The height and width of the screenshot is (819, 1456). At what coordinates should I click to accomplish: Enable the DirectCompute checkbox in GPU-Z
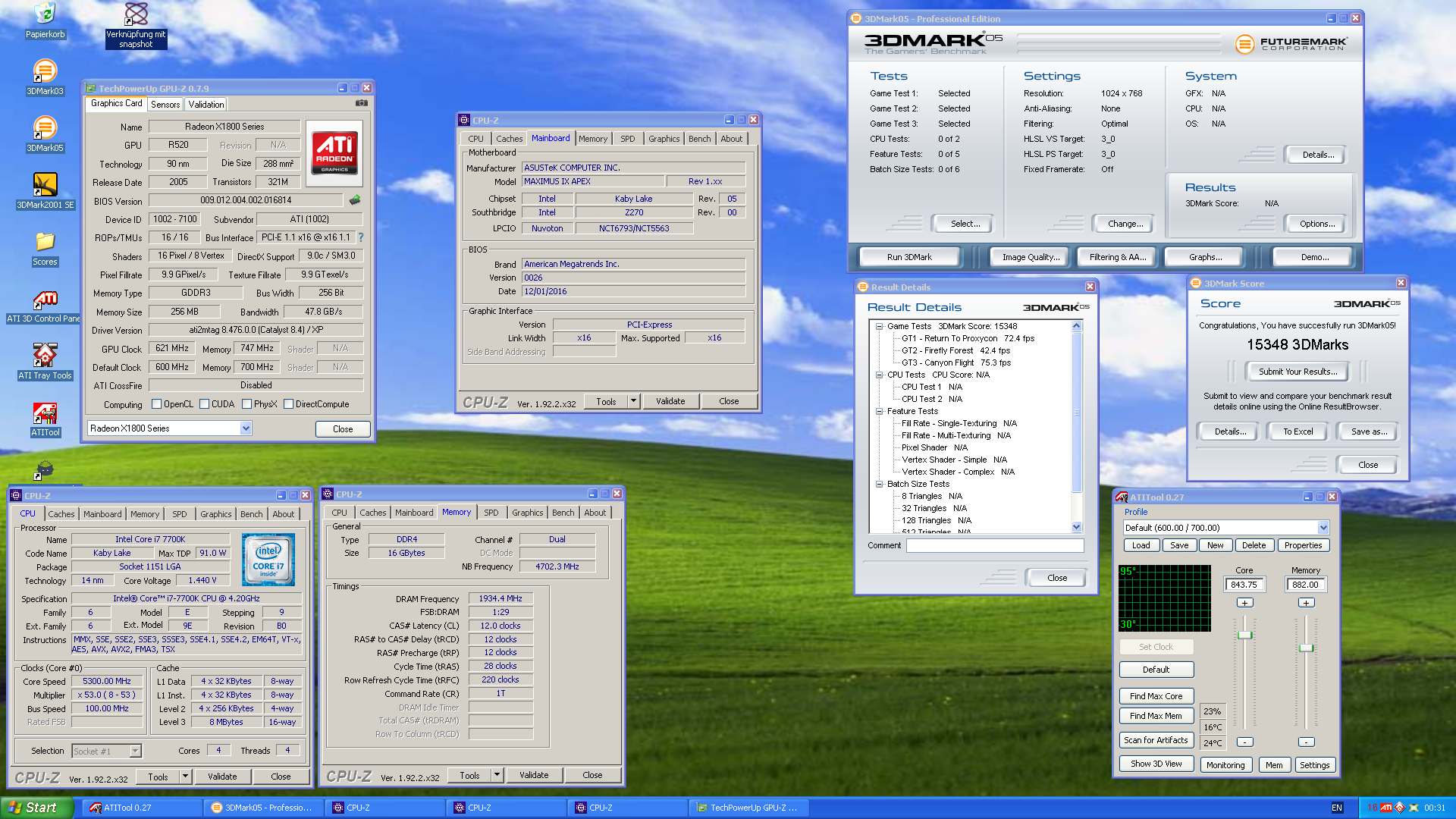[289, 404]
